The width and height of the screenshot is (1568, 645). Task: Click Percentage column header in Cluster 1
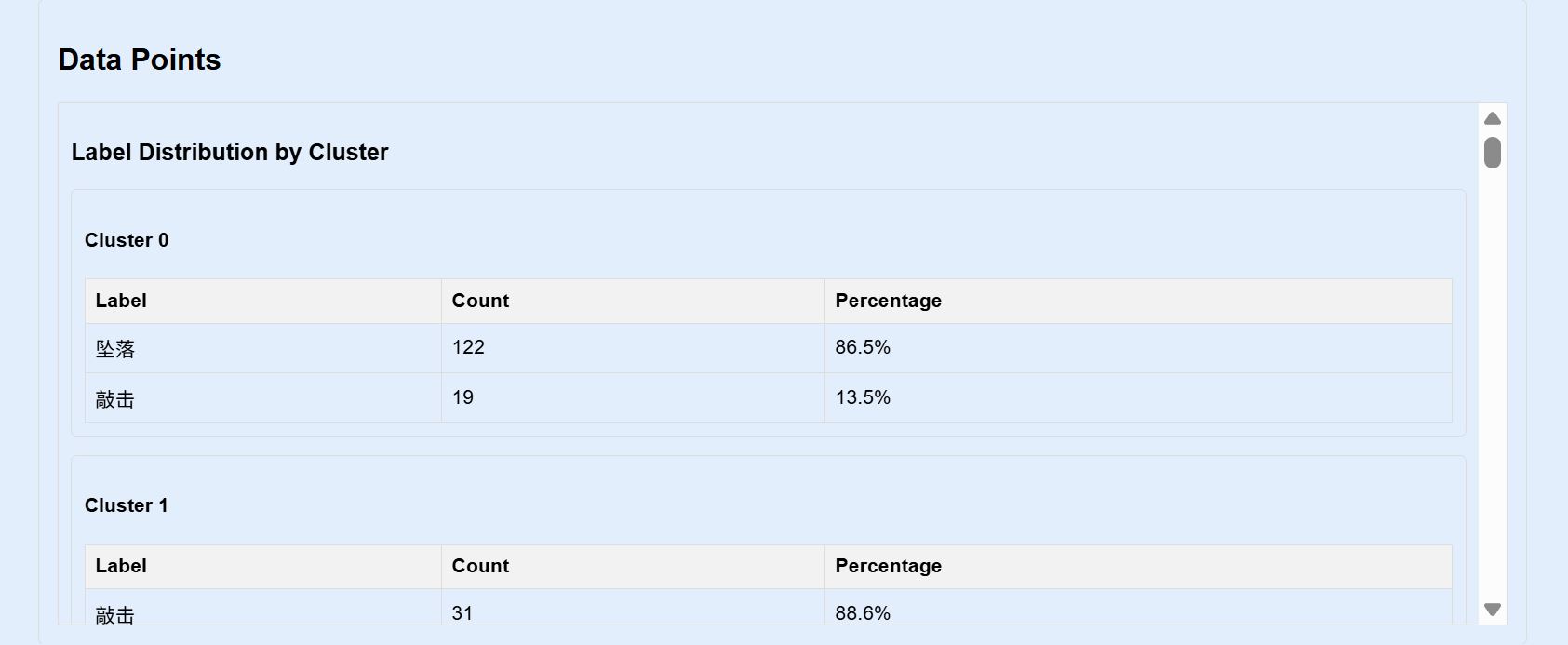click(1138, 566)
